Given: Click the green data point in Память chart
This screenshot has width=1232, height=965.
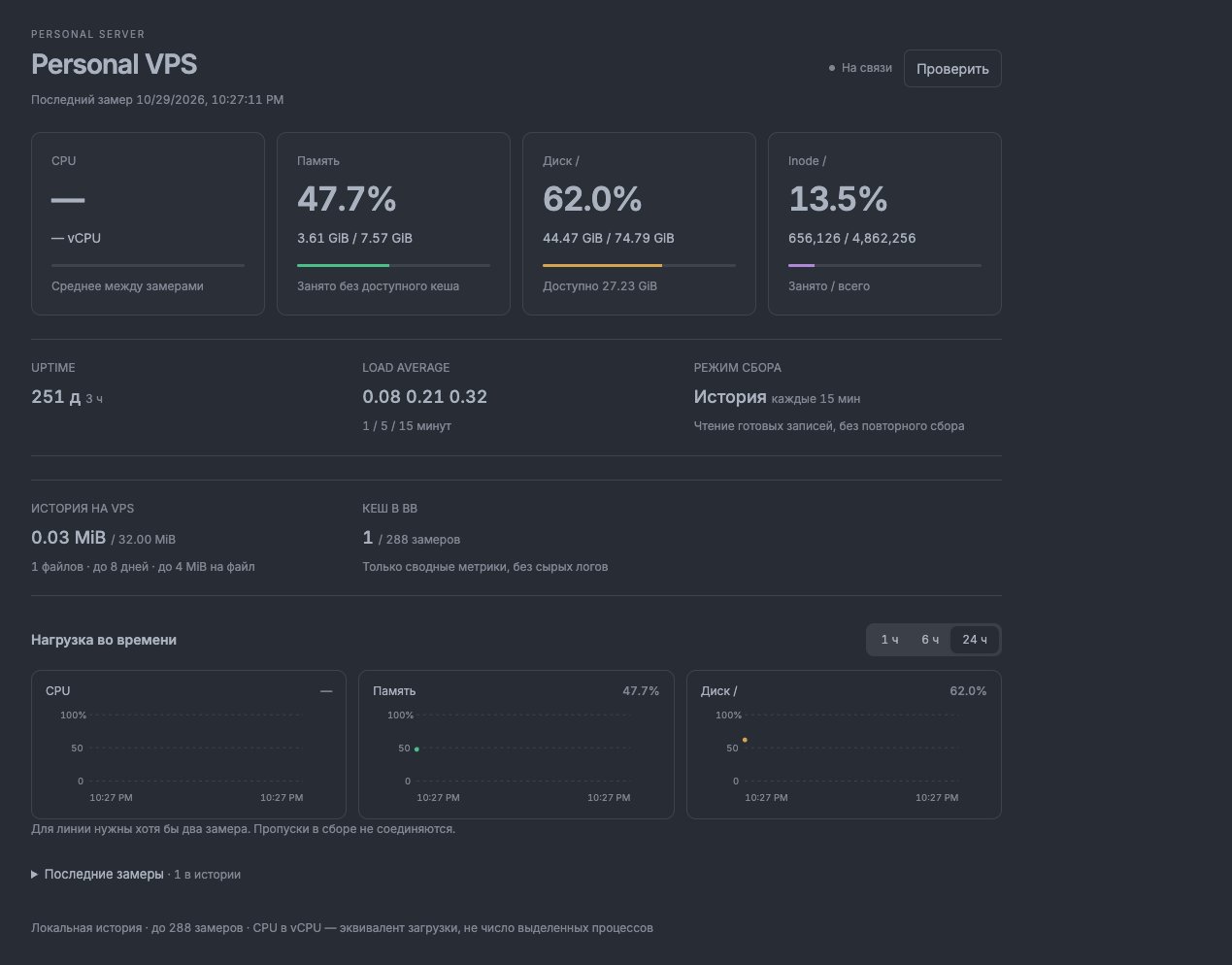Looking at the screenshot, I should pyautogui.click(x=416, y=749).
